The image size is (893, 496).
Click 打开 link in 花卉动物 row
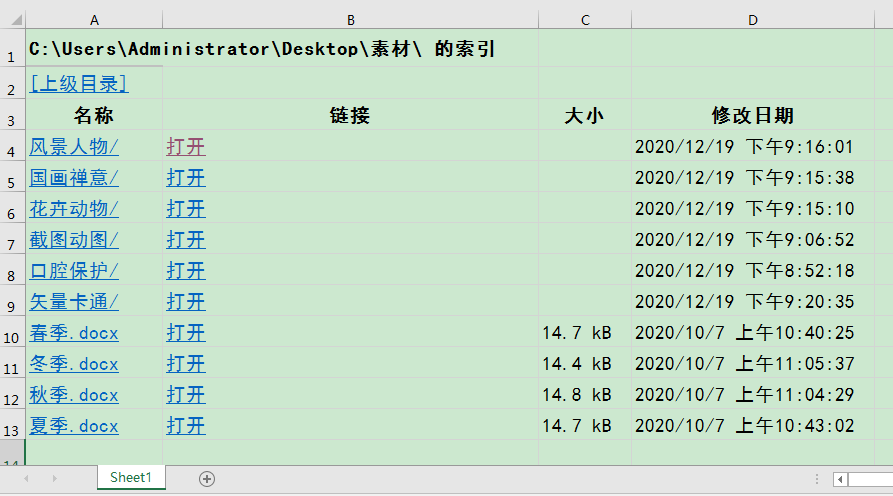186,208
